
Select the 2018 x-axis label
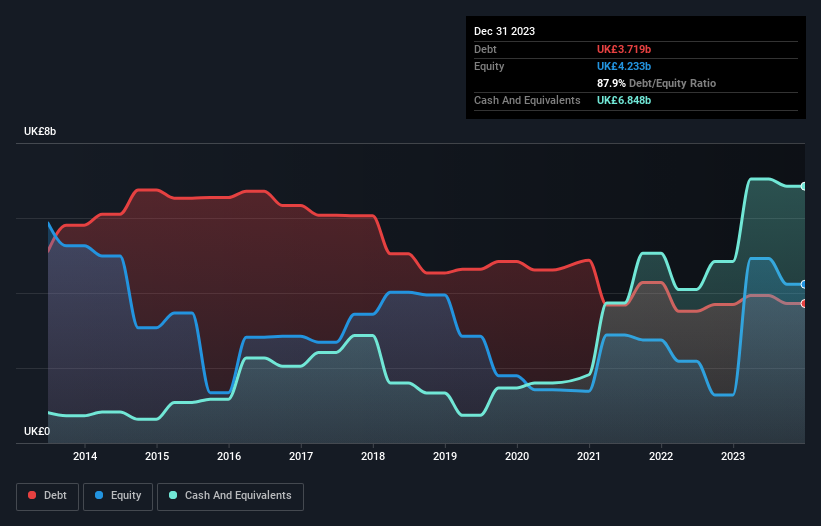(x=373, y=456)
